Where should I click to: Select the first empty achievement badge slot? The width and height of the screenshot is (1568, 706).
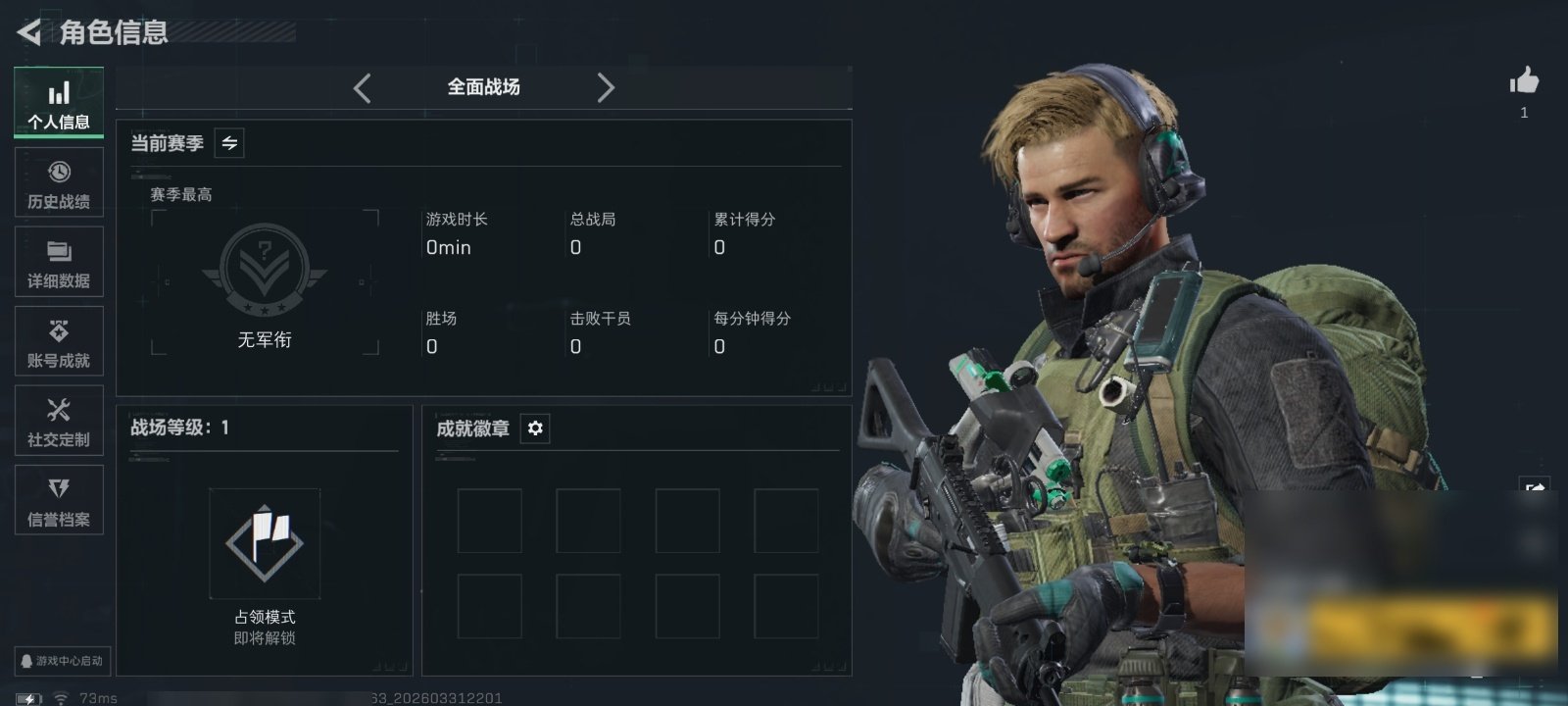click(x=490, y=521)
